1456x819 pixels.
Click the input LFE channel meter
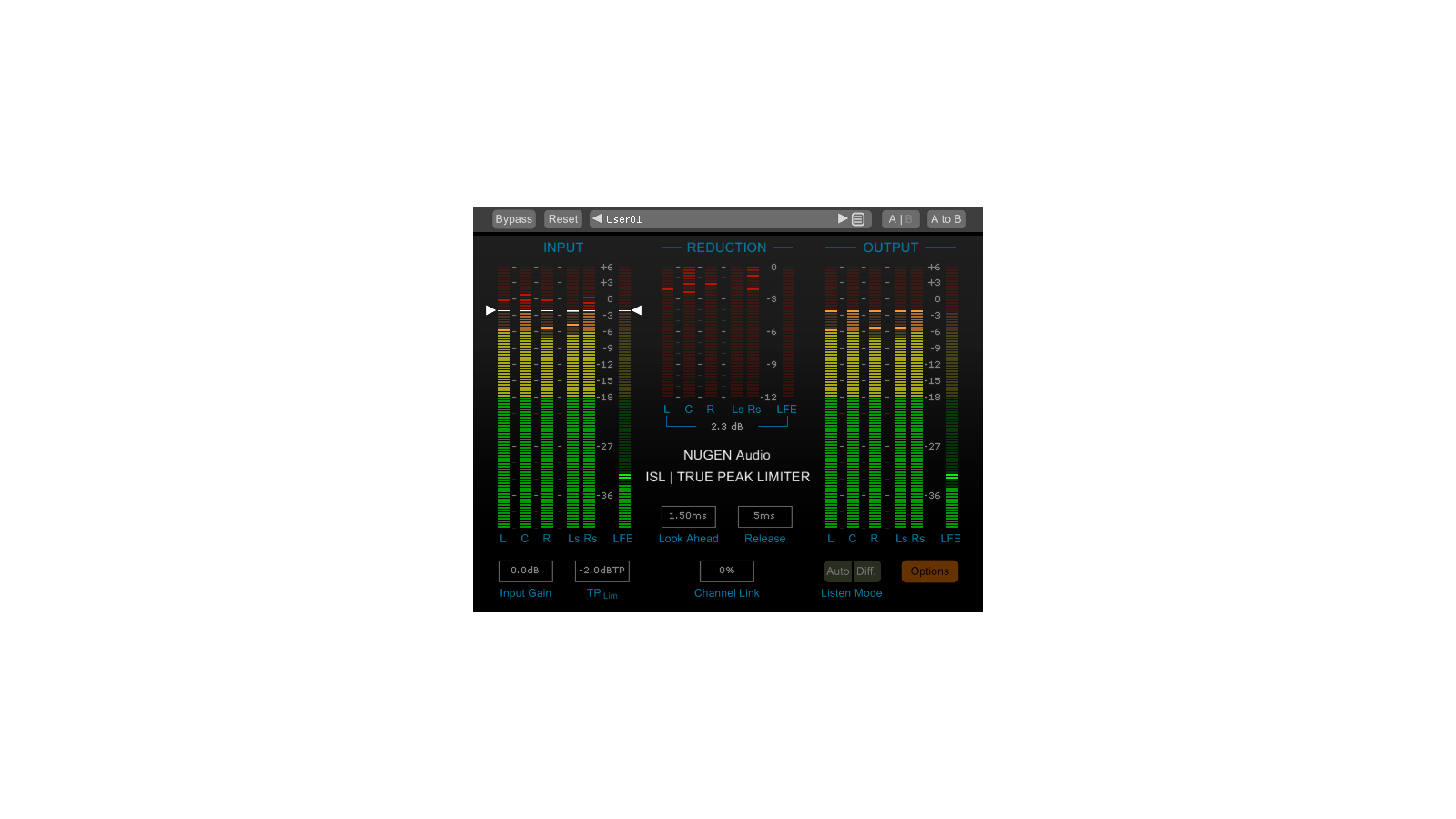(624, 397)
